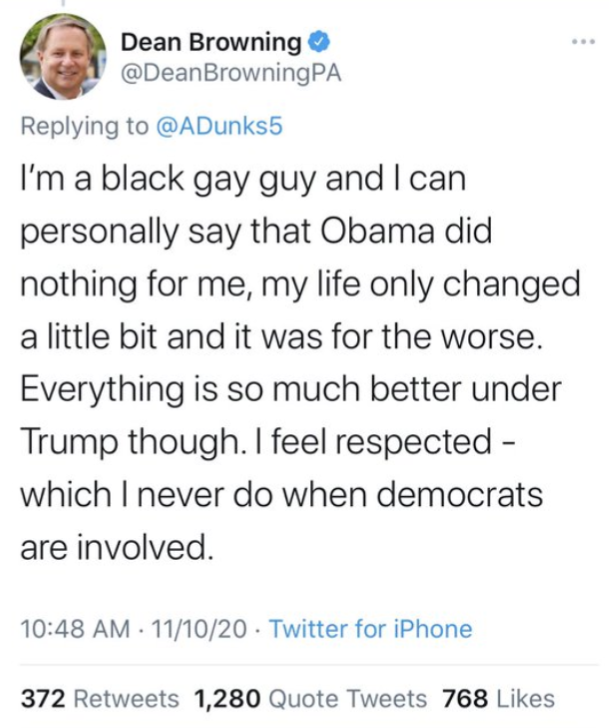The image size is (609, 728).
Task: Click the tweet's final line "are involved."
Action: [x=117, y=547]
